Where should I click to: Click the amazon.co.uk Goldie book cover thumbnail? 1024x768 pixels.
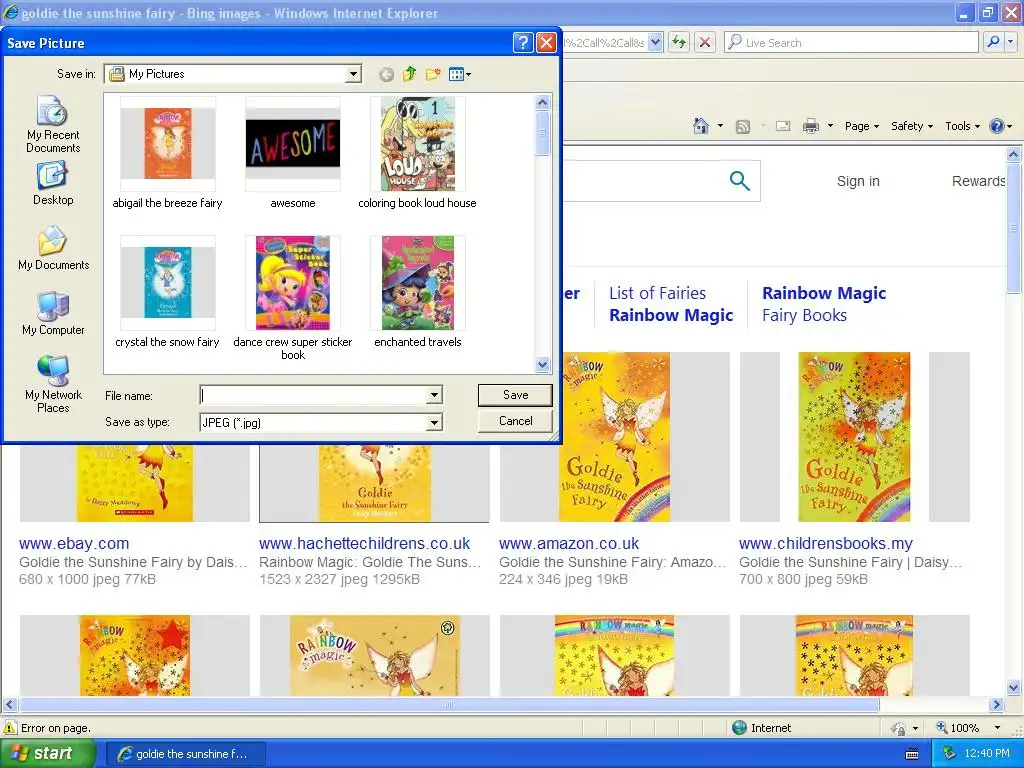615,437
